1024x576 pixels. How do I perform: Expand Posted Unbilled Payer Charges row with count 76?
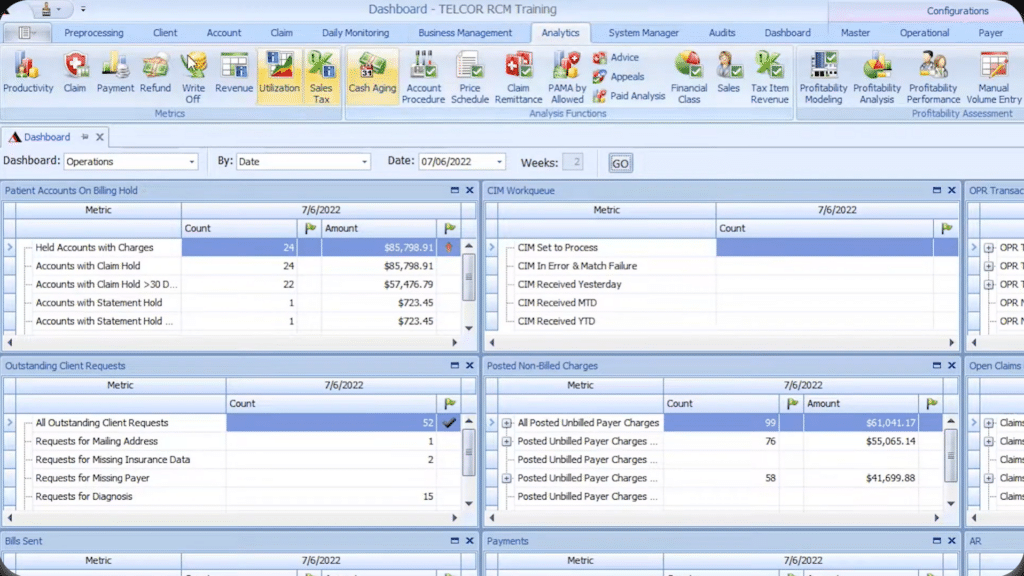pos(507,441)
